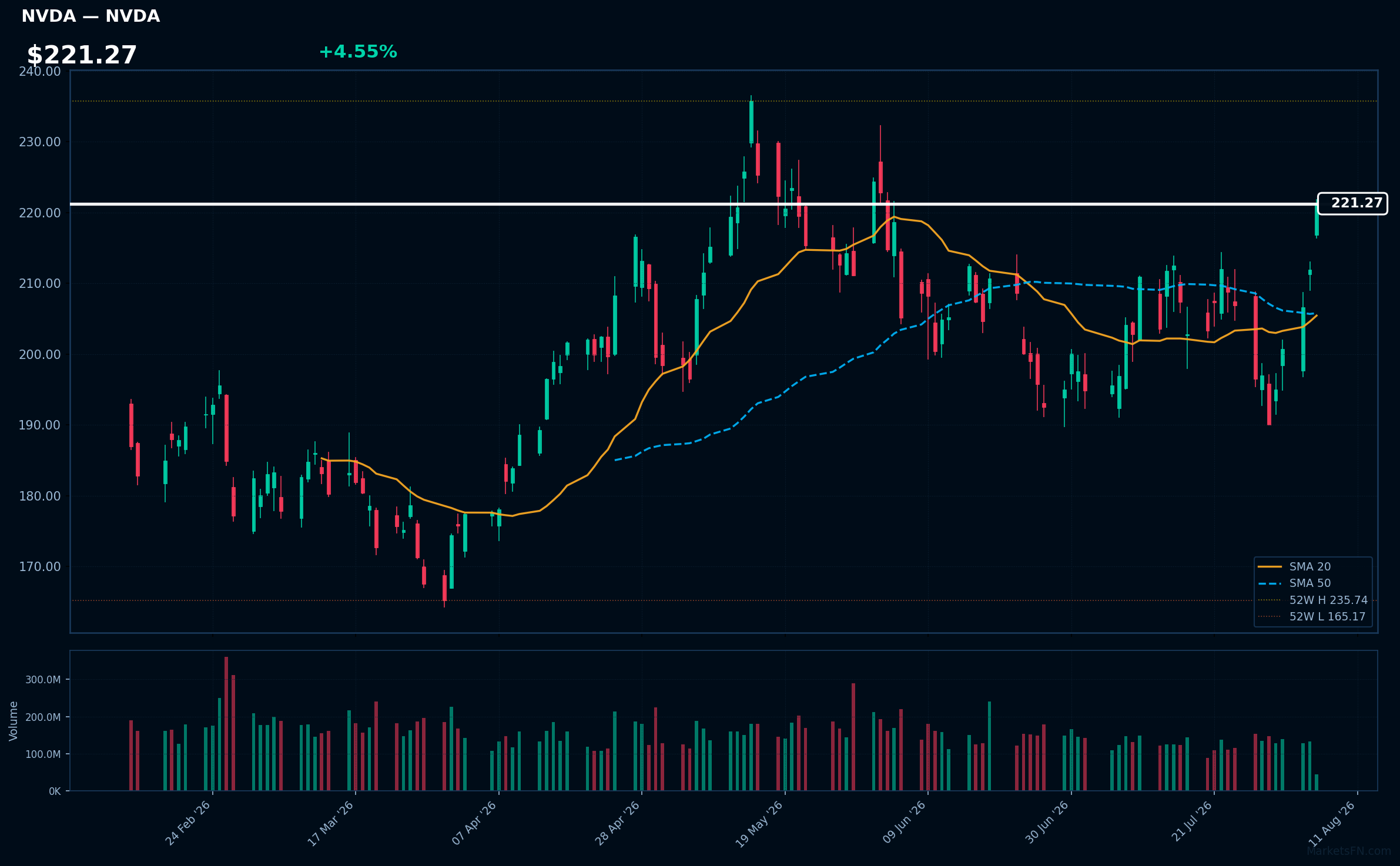
Task: Click the highest red volume bar above 300M
Action: [226, 724]
